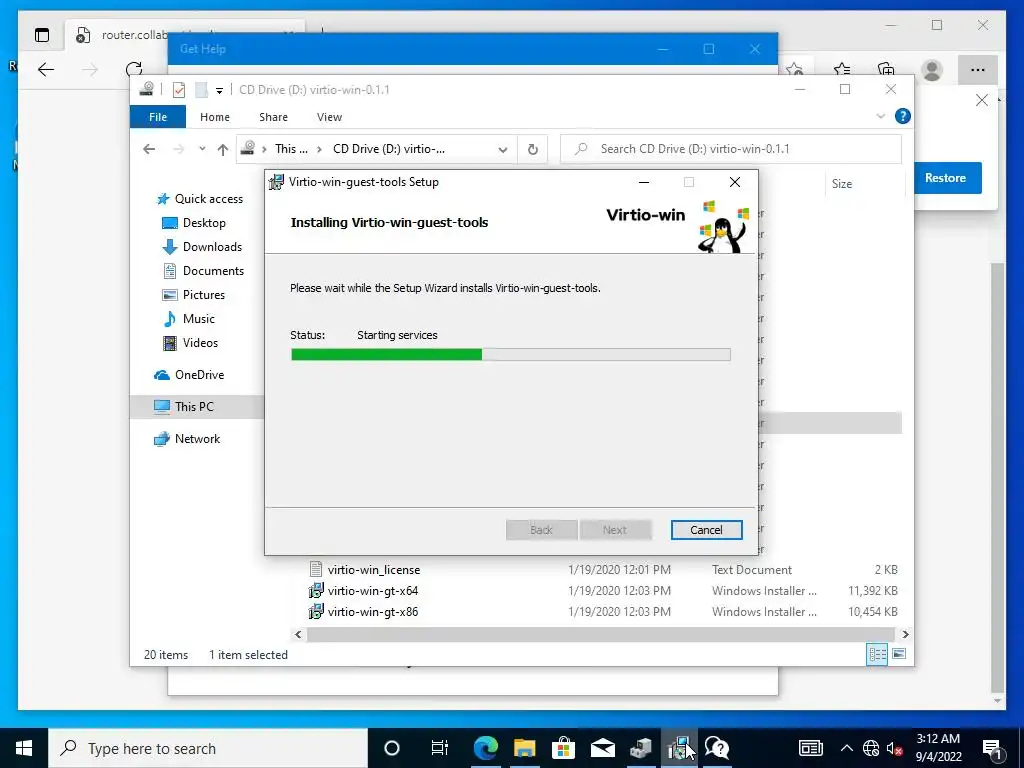The width and height of the screenshot is (1024, 768).
Task: Click Properties icon in quick access toolbar
Action: click(x=179, y=89)
